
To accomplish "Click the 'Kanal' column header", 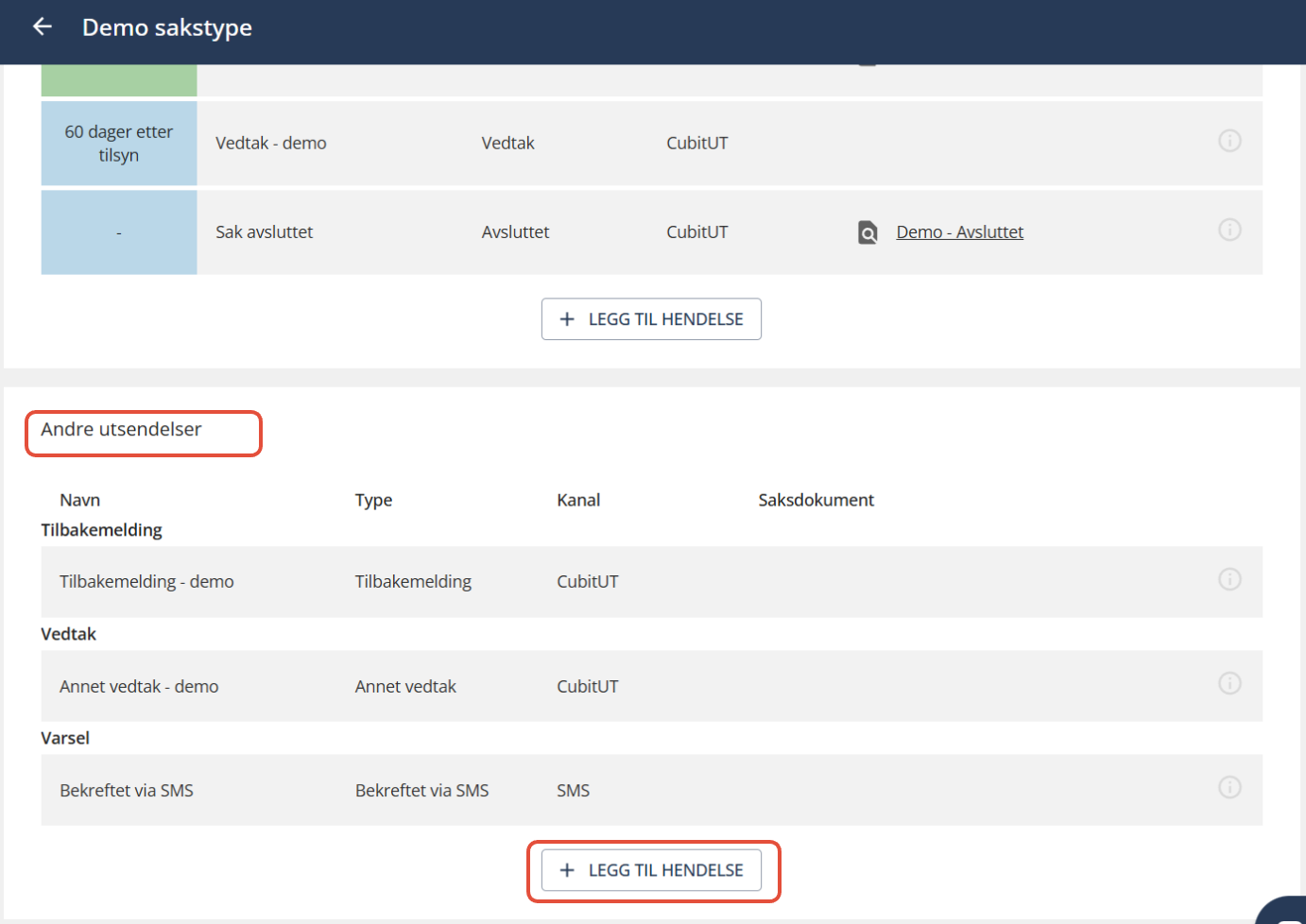I will [x=578, y=500].
